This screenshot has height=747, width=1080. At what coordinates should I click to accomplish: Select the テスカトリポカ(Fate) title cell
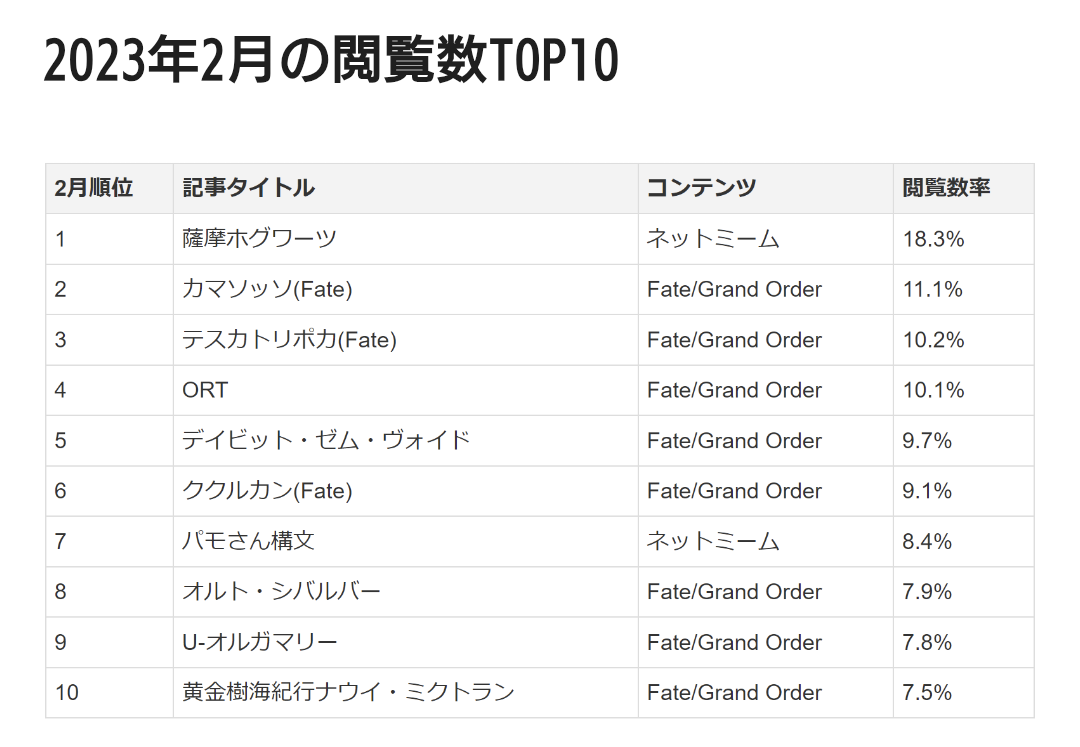(x=289, y=340)
